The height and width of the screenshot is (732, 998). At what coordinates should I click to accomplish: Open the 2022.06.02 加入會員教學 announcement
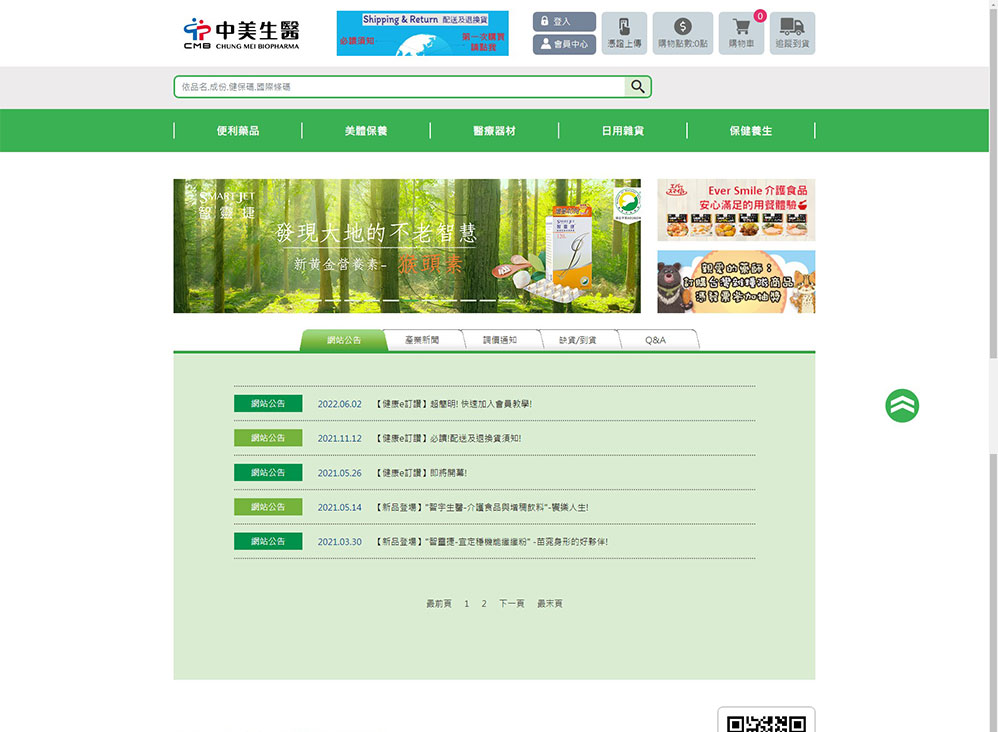pyautogui.click(x=454, y=404)
